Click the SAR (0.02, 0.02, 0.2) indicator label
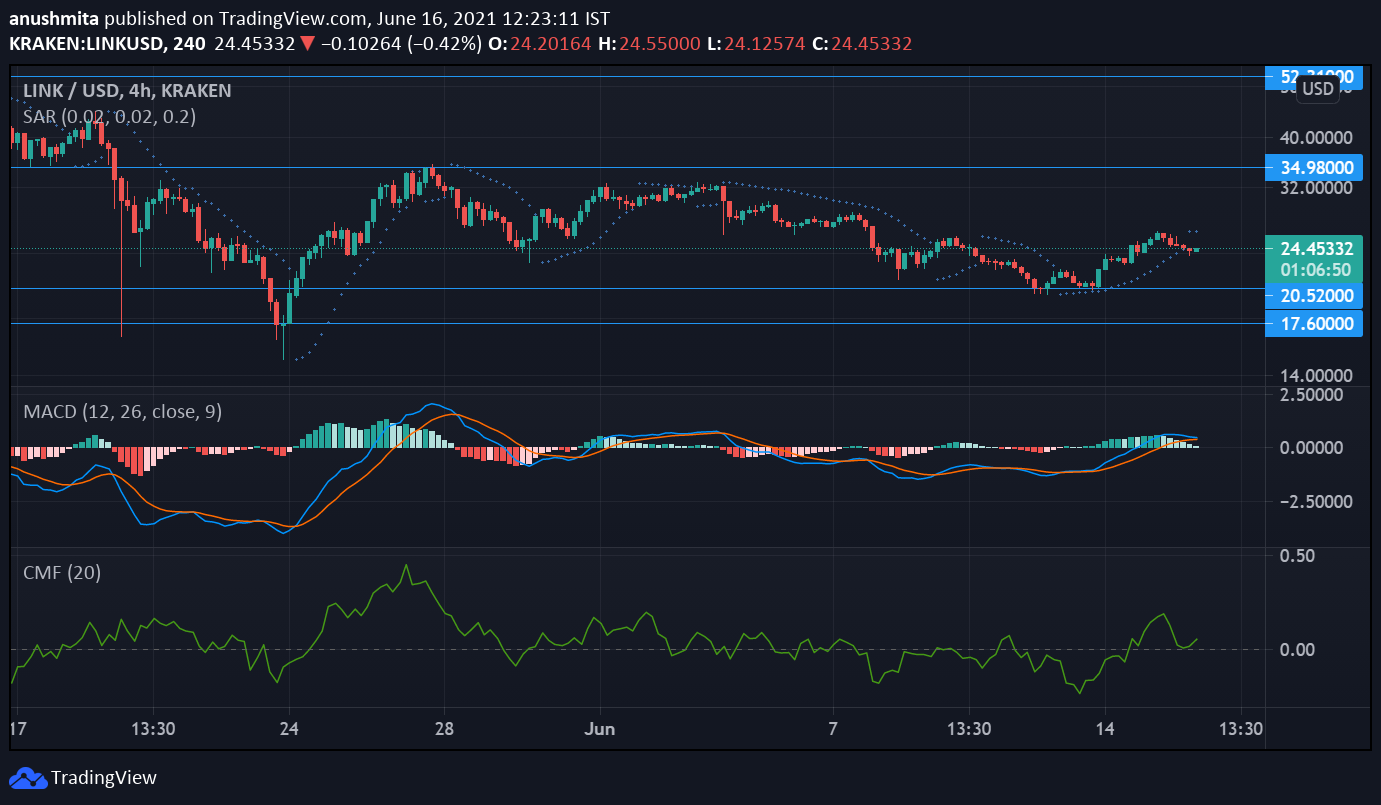Image resolution: width=1381 pixels, height=805 pixels. pos(109,116)
